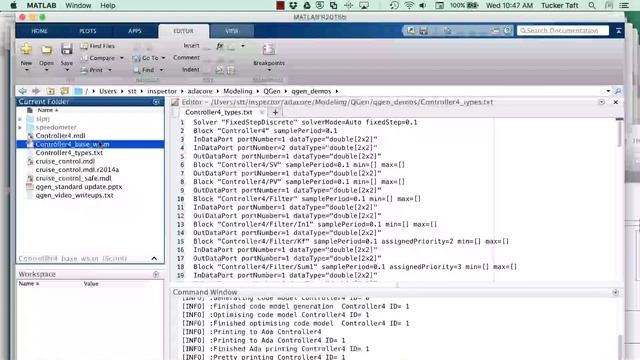Click the back navigation arrow in the address bar
Screen dimensions: 640x360
tap(22, 91)
